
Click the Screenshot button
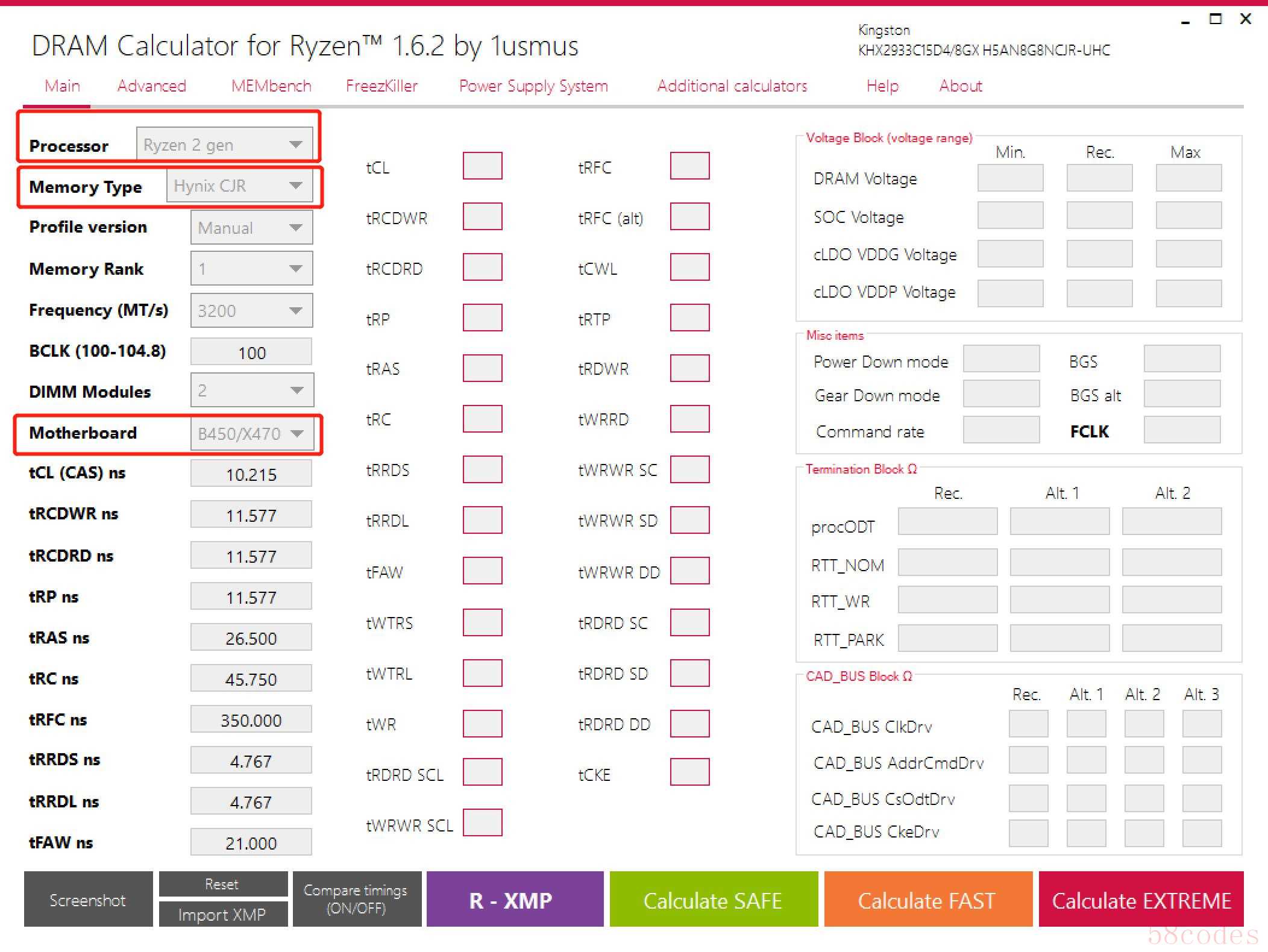coord(88,899)
